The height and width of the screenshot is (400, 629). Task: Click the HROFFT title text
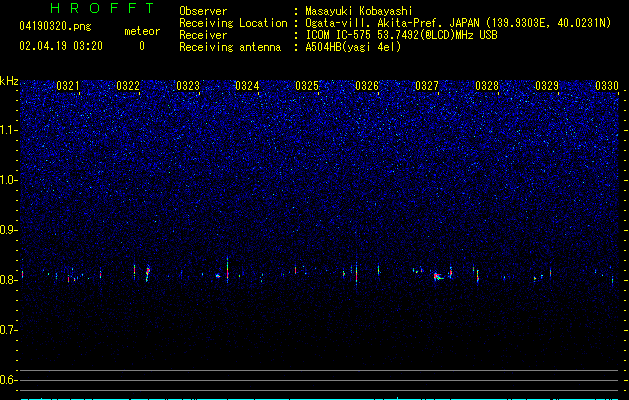pos(102,8)
